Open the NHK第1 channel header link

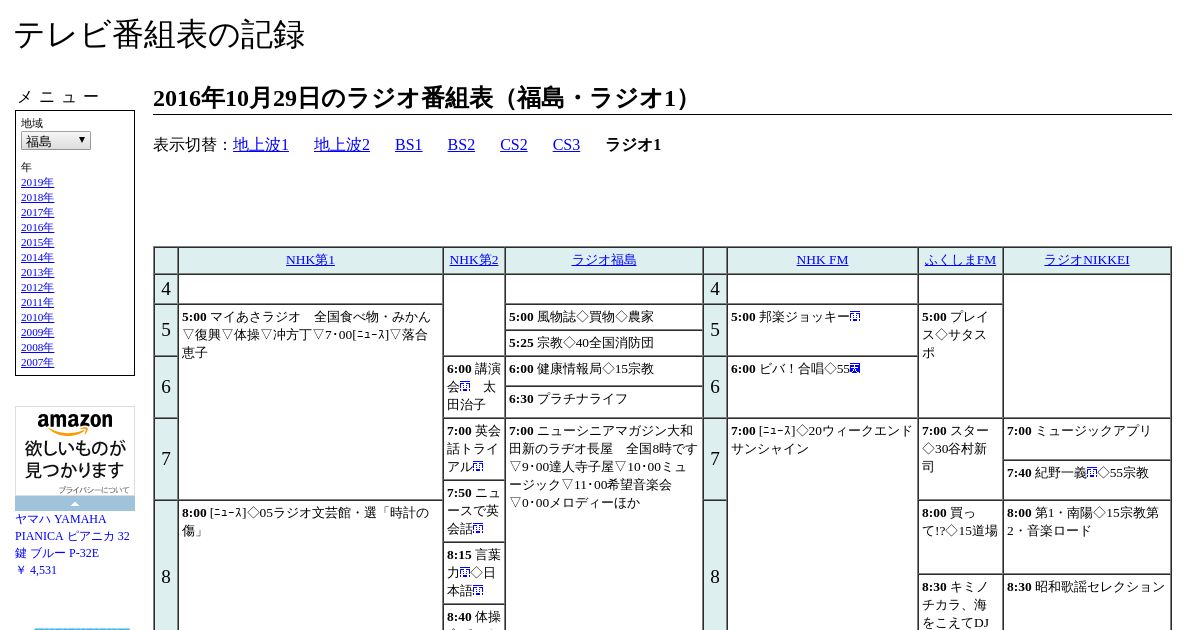pos(310,260)
